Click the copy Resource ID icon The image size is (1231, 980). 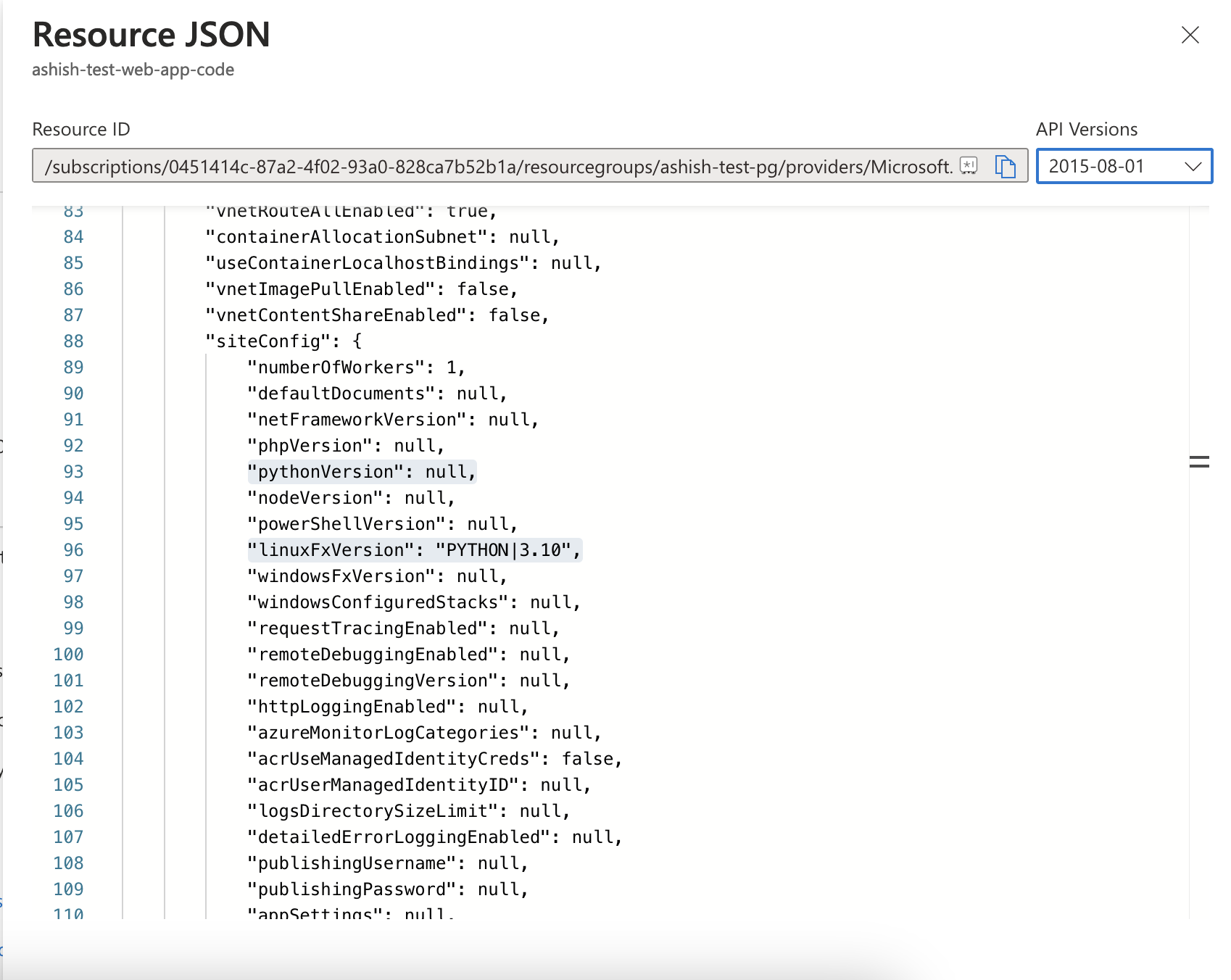click(1006, 166)
